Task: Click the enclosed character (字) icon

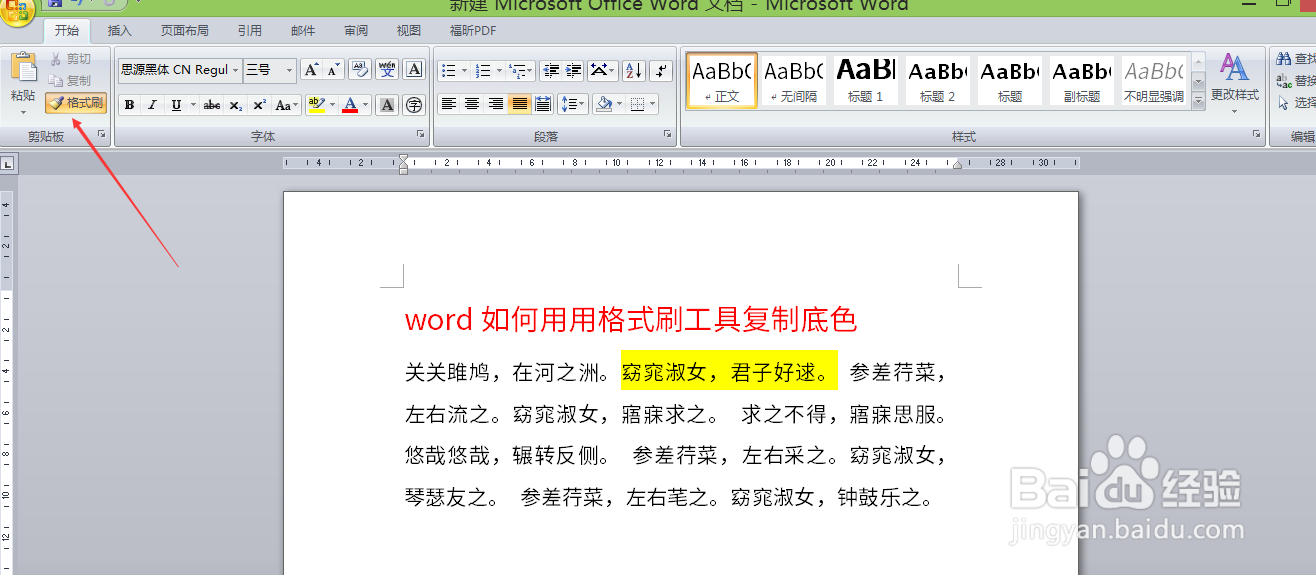Action: tap(413, 105)
